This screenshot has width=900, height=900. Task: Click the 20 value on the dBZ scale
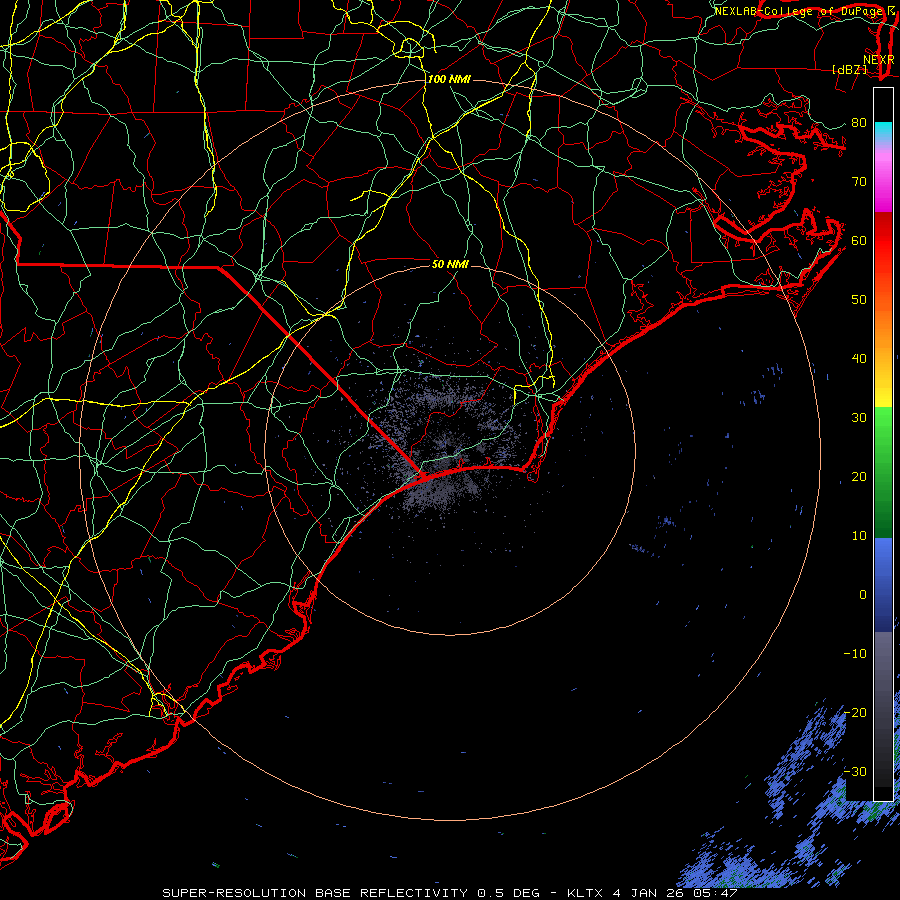(859, 476)
